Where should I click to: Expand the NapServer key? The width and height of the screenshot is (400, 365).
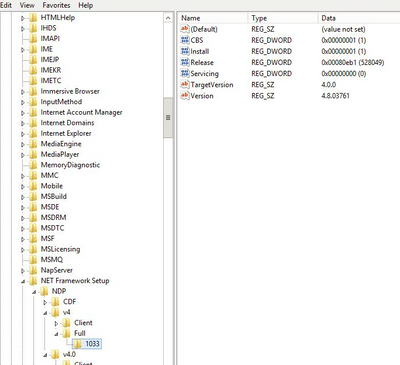click(x=23, y=271)
